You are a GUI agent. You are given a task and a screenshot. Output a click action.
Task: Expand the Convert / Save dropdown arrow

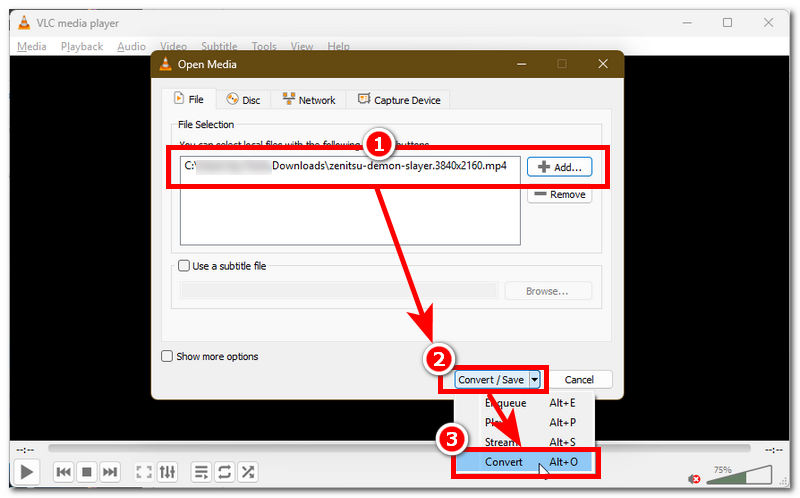[535, 380]
